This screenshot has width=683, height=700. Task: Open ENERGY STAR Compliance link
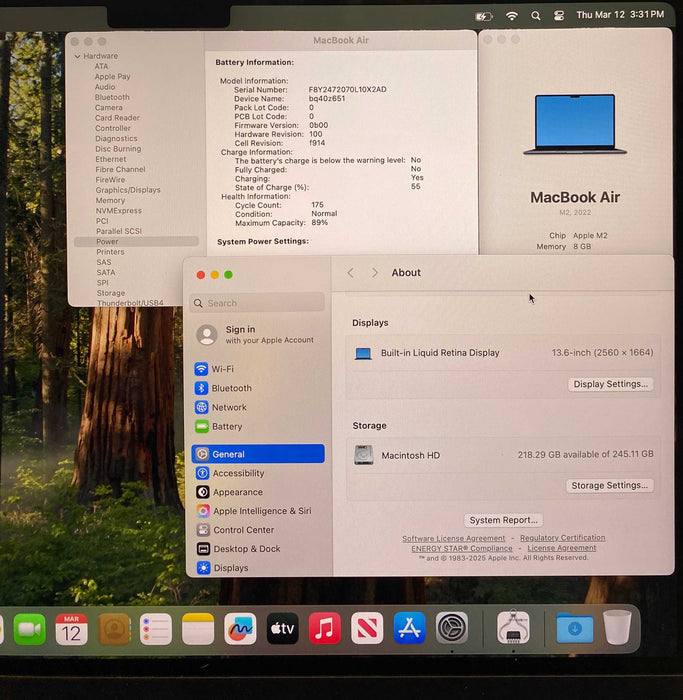click(x=462, y=548)
